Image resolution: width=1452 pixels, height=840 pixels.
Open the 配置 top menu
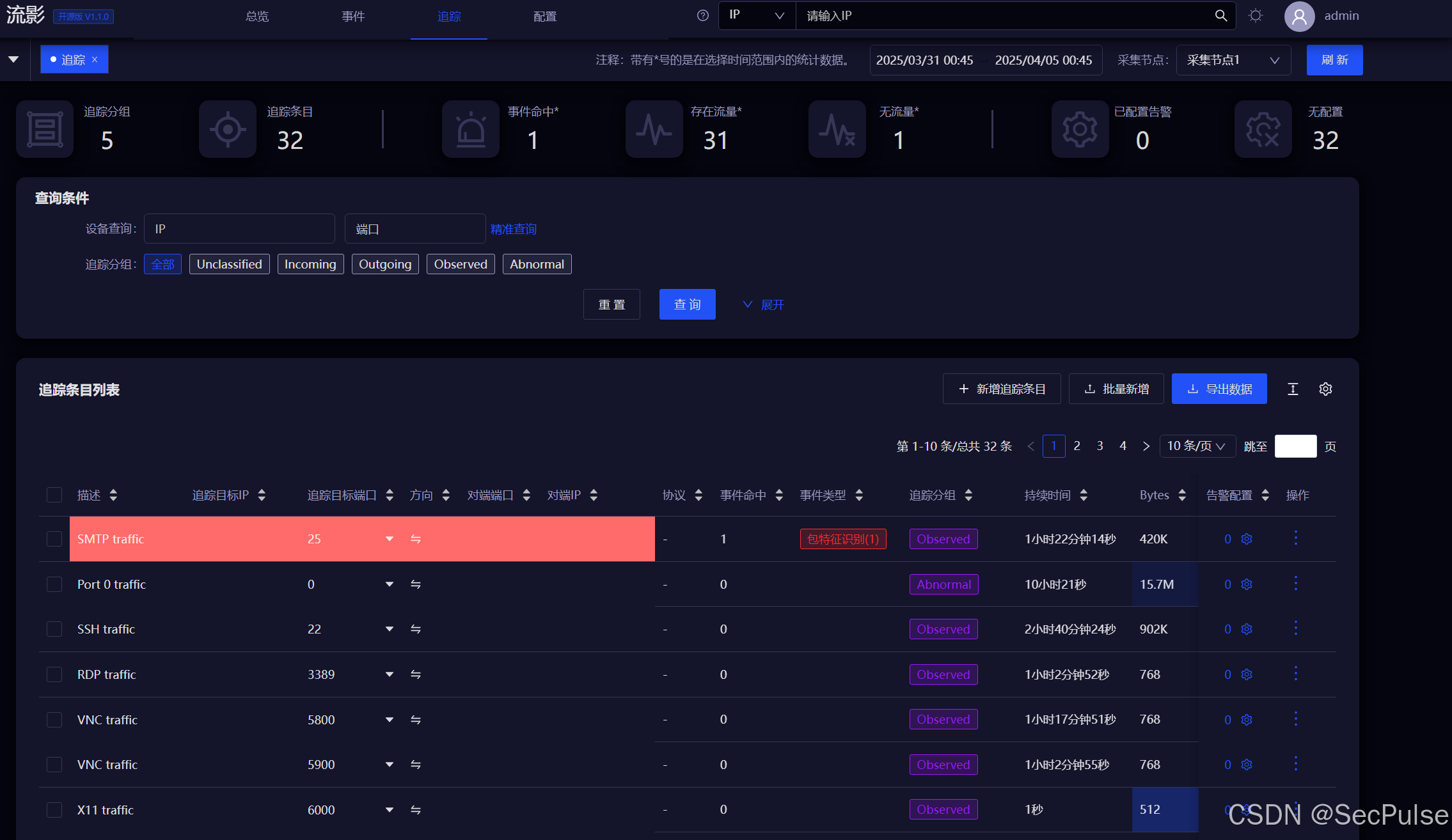tap(544, 17)
